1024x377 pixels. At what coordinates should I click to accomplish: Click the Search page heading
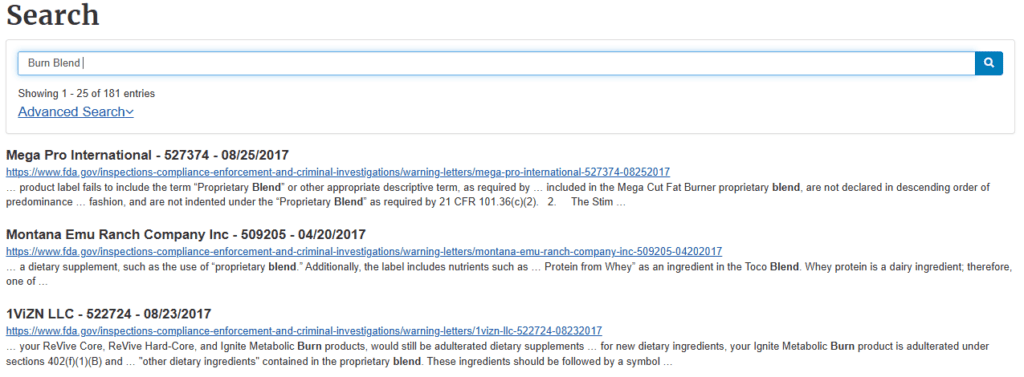(53, 14)
